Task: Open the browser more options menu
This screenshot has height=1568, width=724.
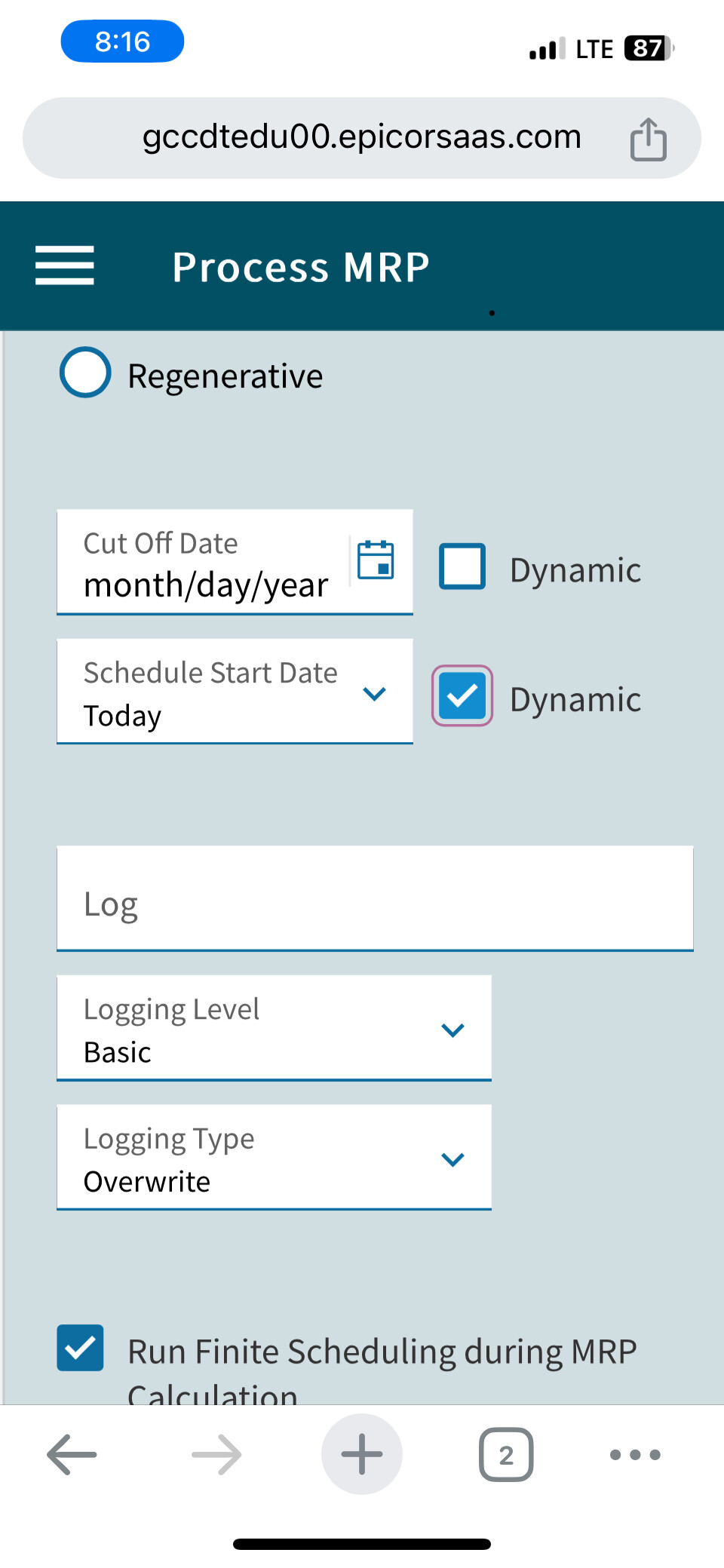Action: coord(635,1454)
